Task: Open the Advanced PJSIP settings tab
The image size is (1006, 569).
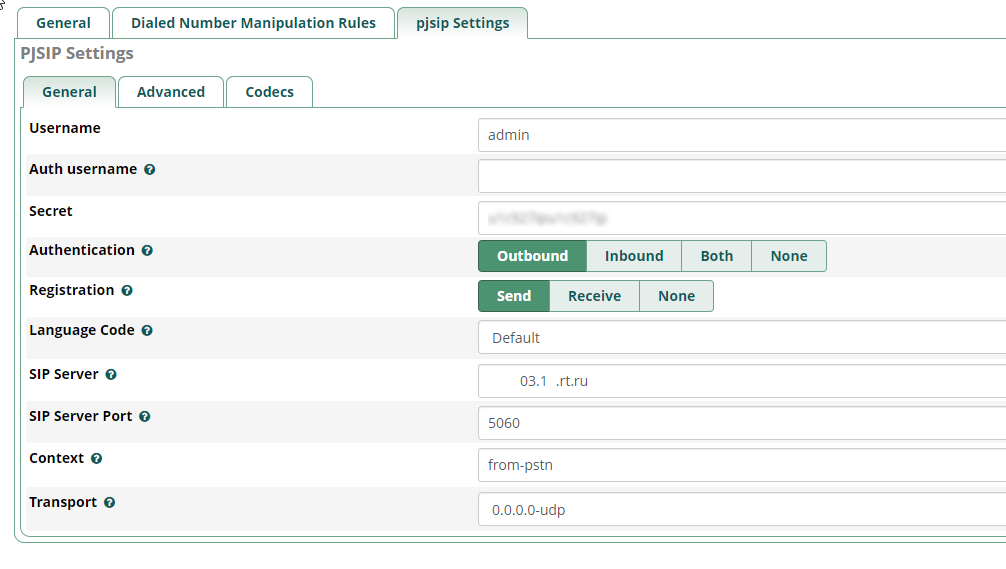Action: coord(171,92)
